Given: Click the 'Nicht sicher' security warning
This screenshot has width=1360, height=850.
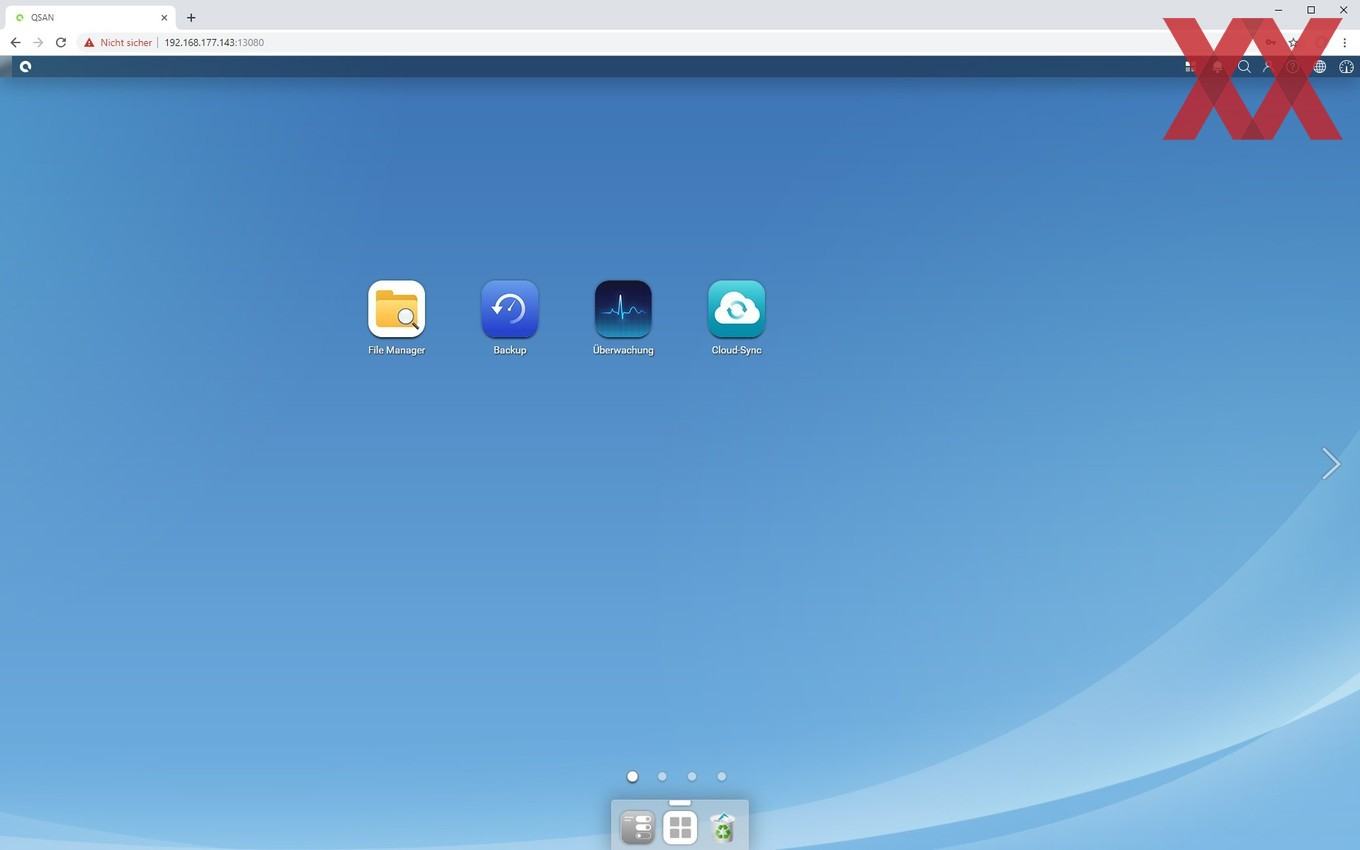Looking at the screenshot, I should coord(118,43).
